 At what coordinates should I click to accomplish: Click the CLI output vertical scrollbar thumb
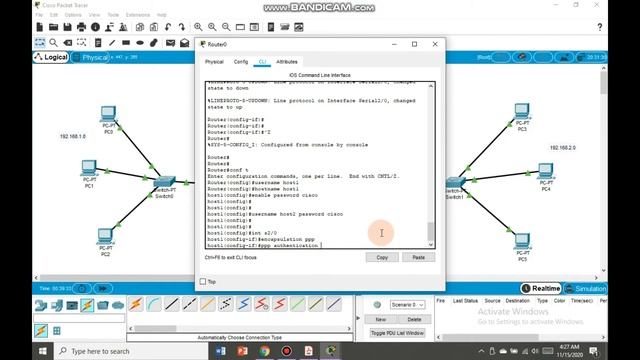coord(431,231)
